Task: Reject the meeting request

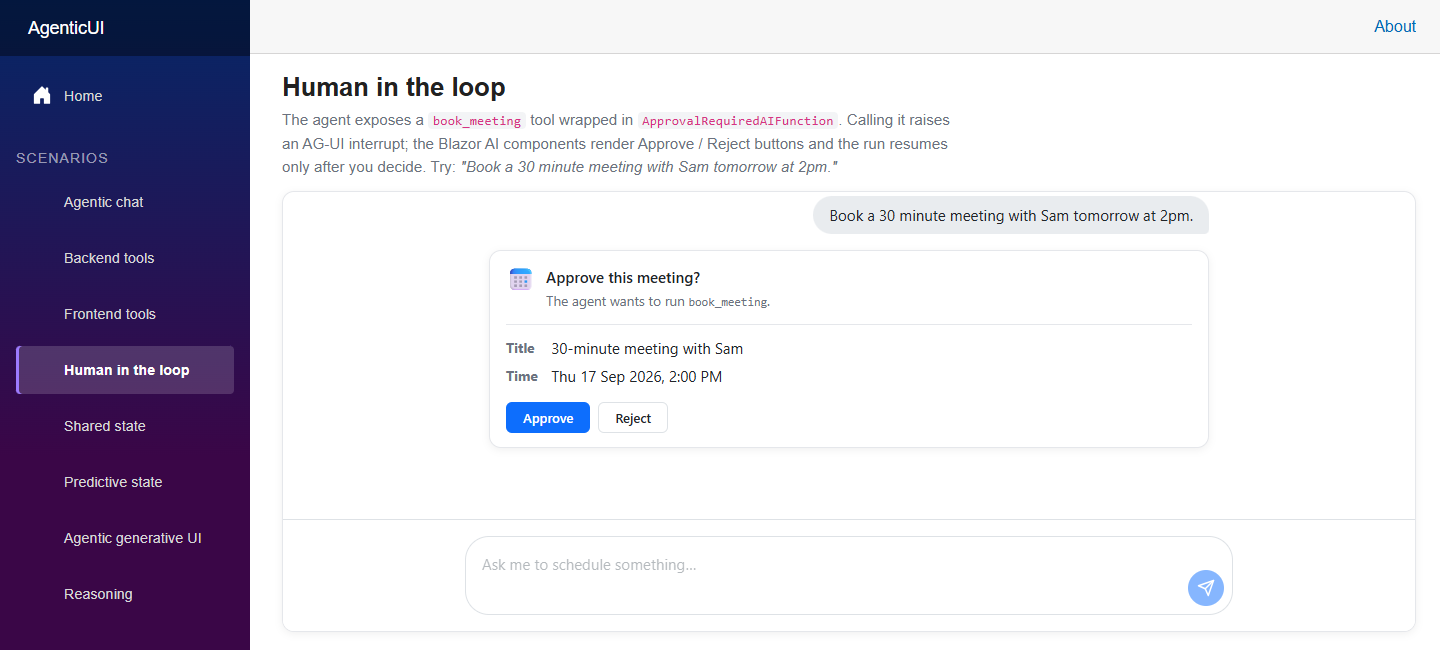Action: [633, 418]
